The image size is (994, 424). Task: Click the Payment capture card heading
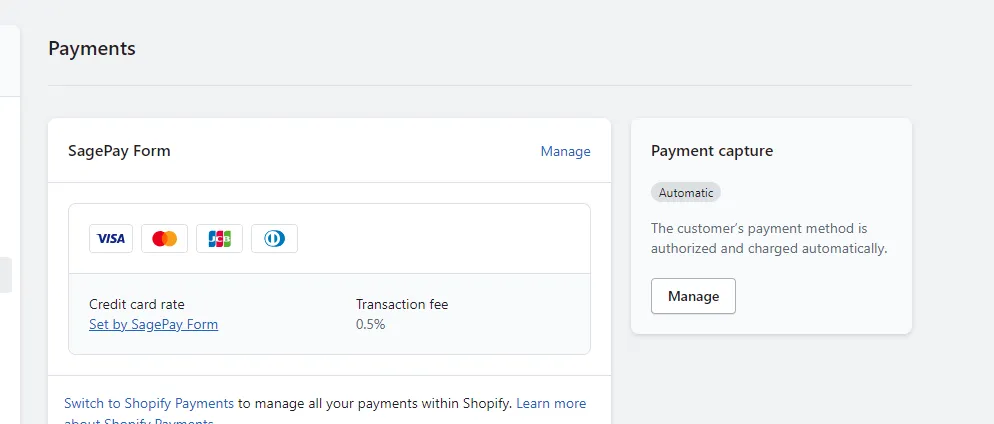pos(712,151)
